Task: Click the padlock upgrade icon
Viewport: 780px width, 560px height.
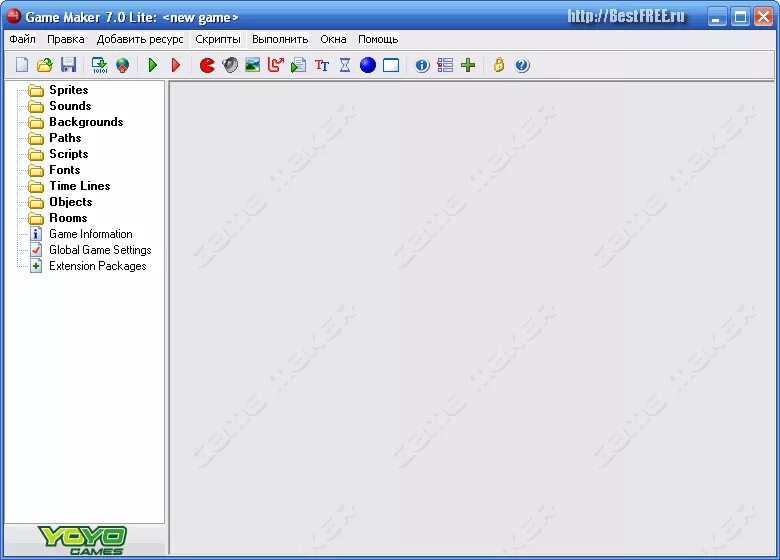Action: [499, 65]
